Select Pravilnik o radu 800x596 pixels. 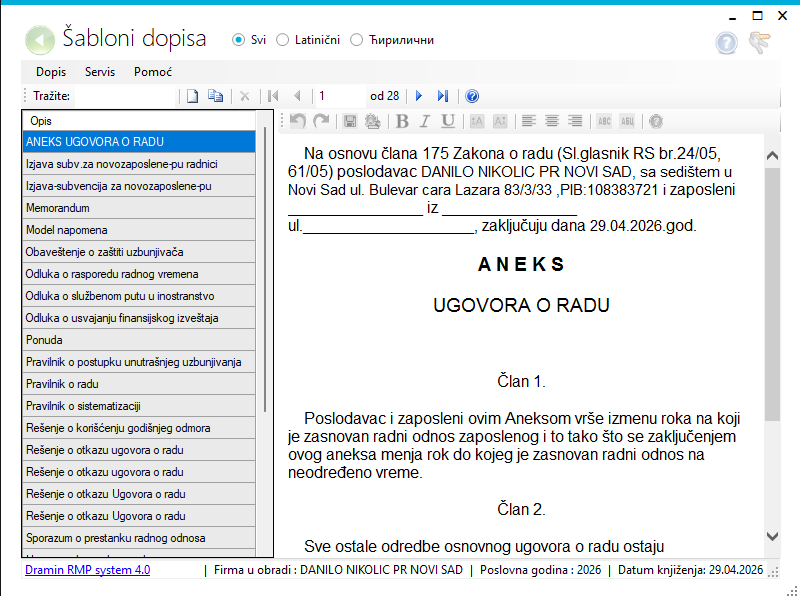coord(139,384)
